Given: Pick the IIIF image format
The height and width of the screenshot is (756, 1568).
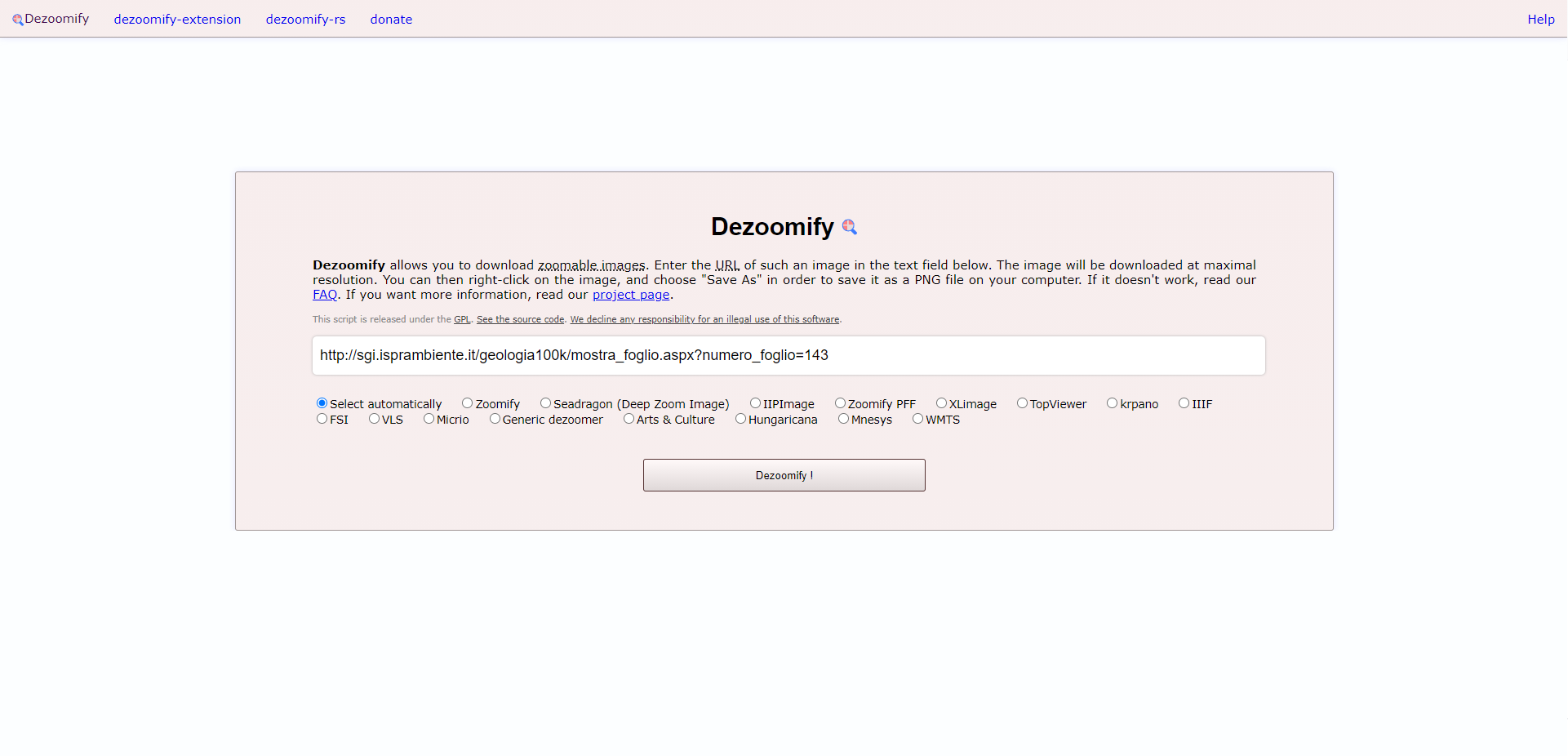Looking at the screenshot, I should click(1185, 402).
